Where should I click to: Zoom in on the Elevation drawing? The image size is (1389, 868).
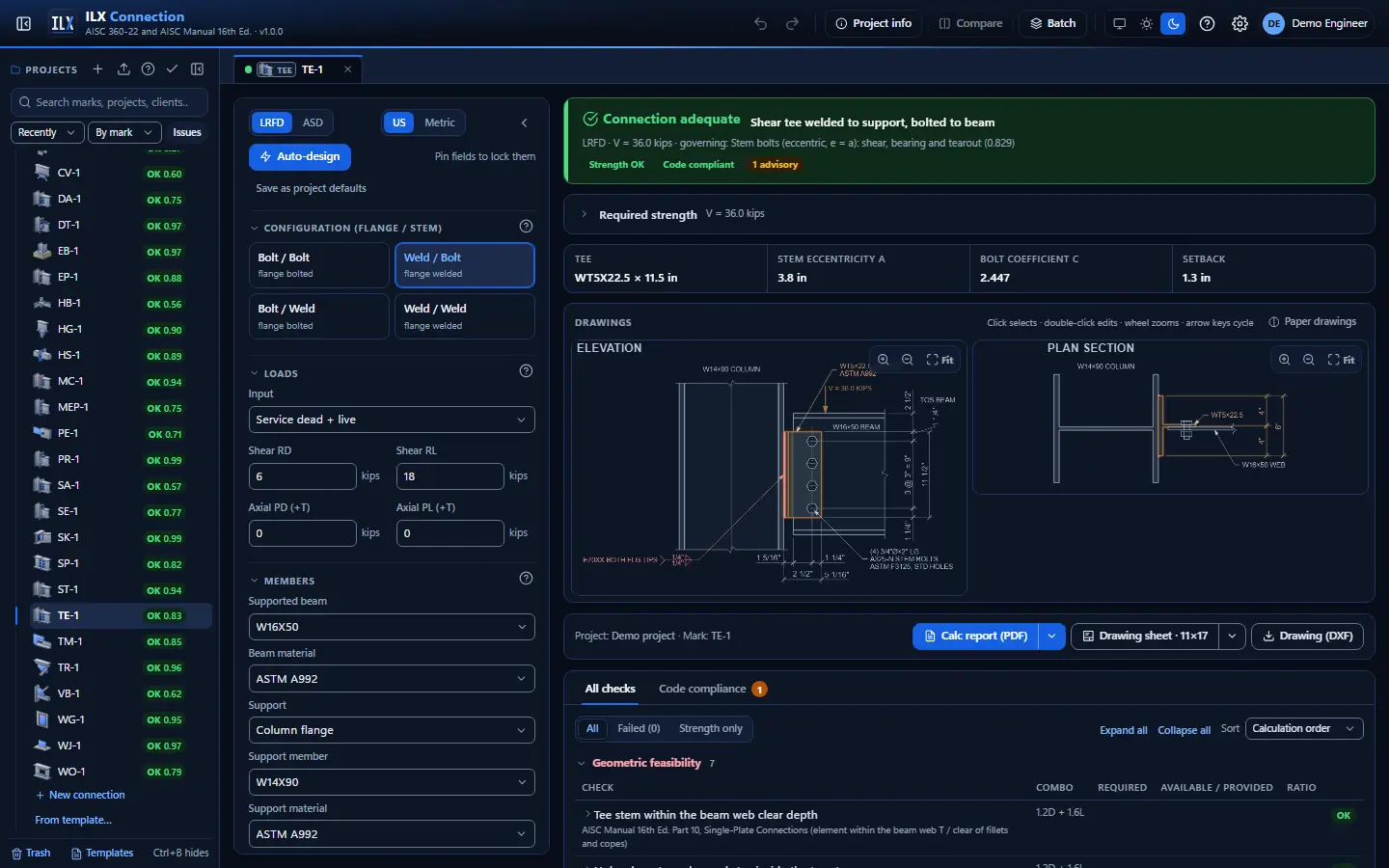pyautogui.click(x=884, y=360)
